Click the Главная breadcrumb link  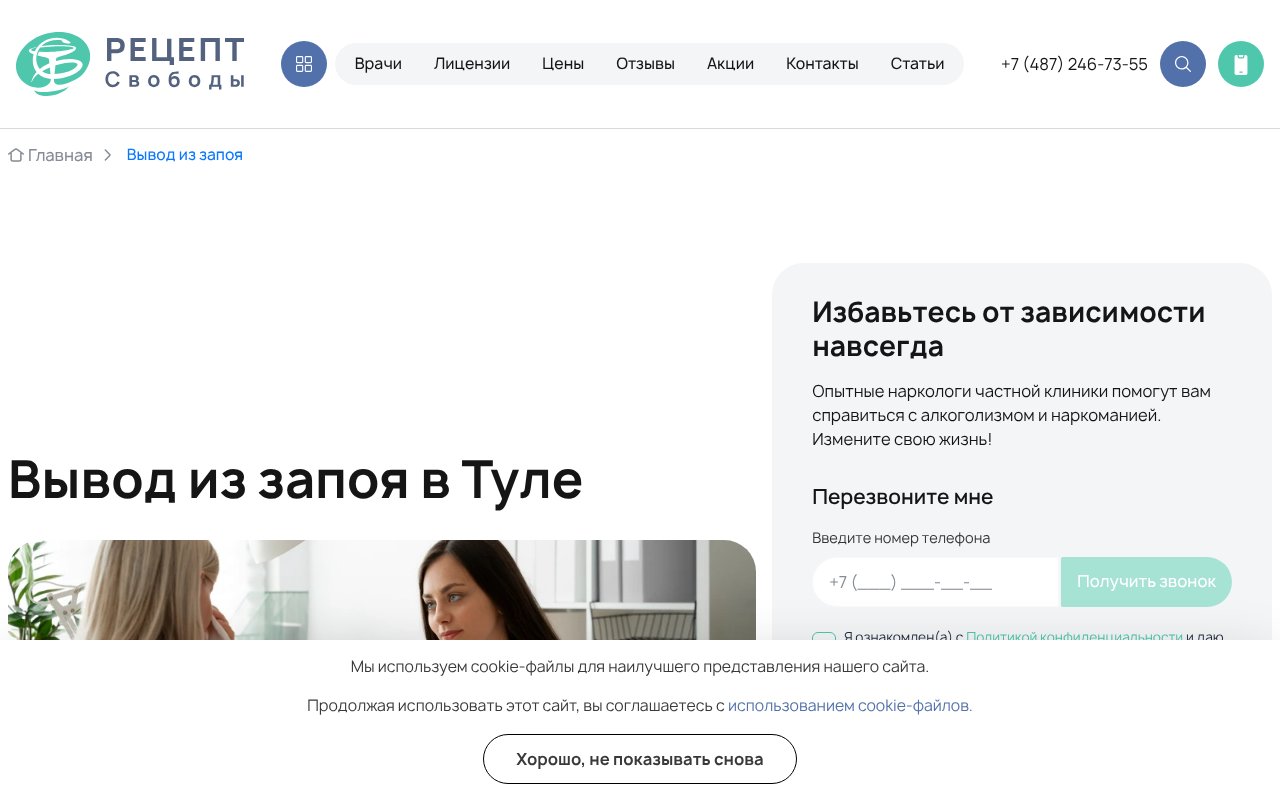[61, 154]
